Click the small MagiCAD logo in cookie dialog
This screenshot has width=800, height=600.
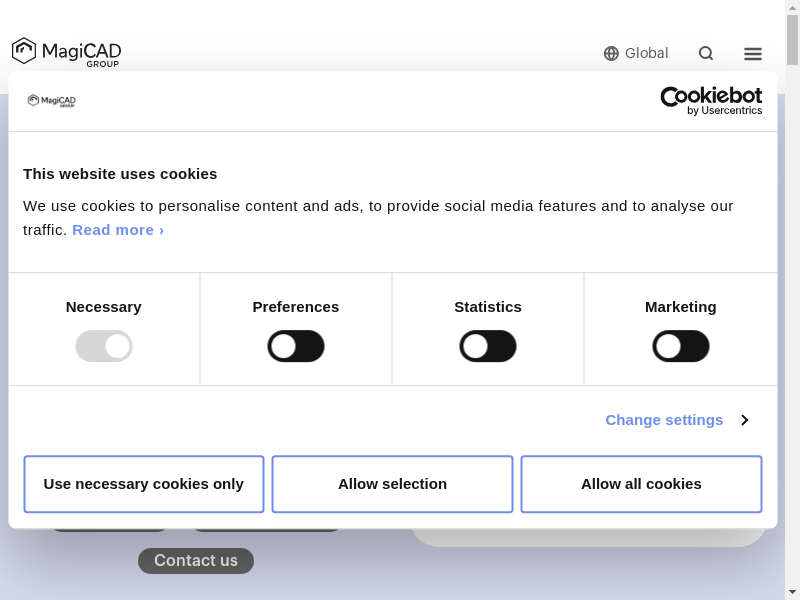[51, 100]
